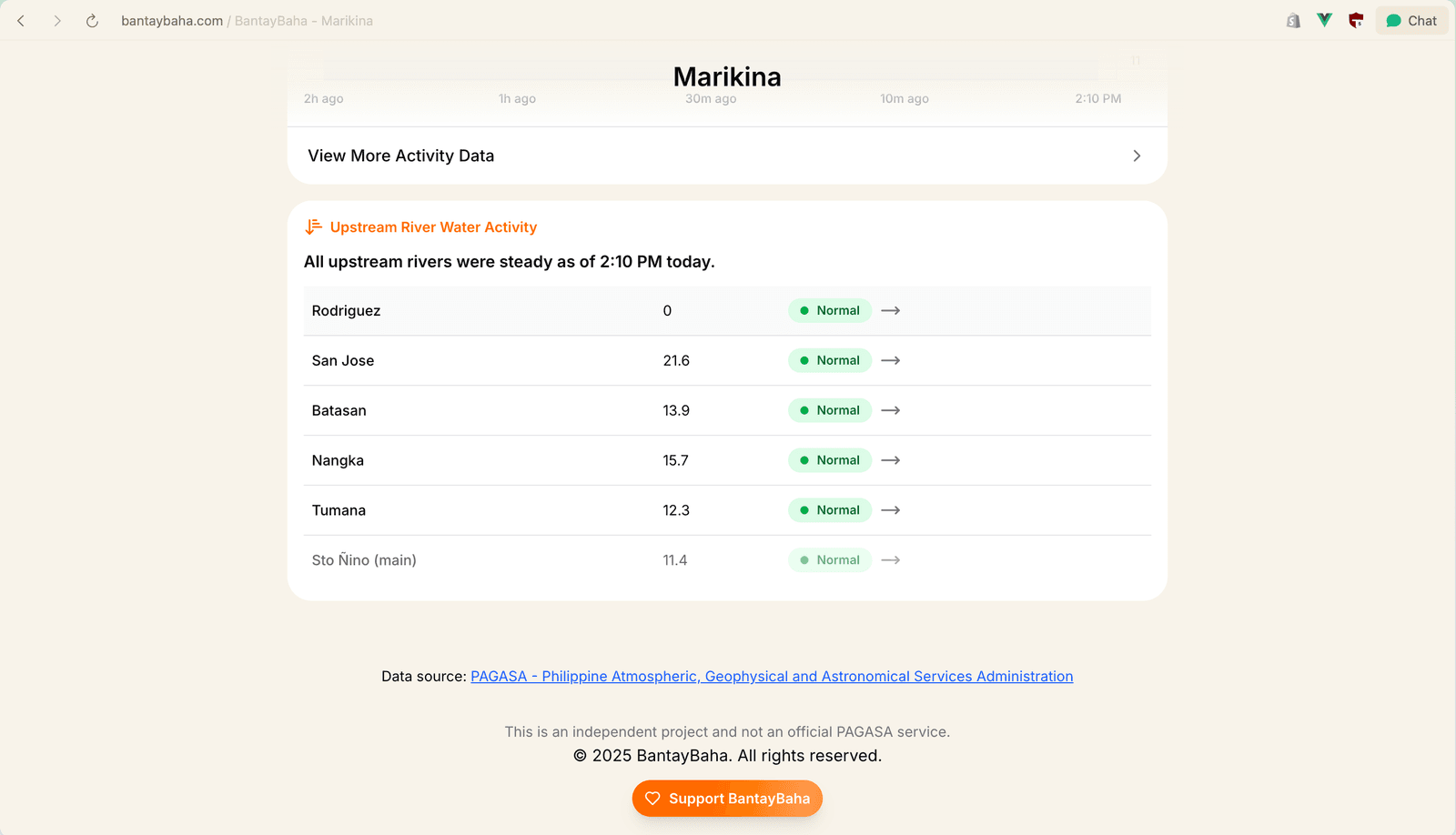1456x835 pixels.
Task: Click the trend arrow in San Jose row
Action: [x=891, y=361]
